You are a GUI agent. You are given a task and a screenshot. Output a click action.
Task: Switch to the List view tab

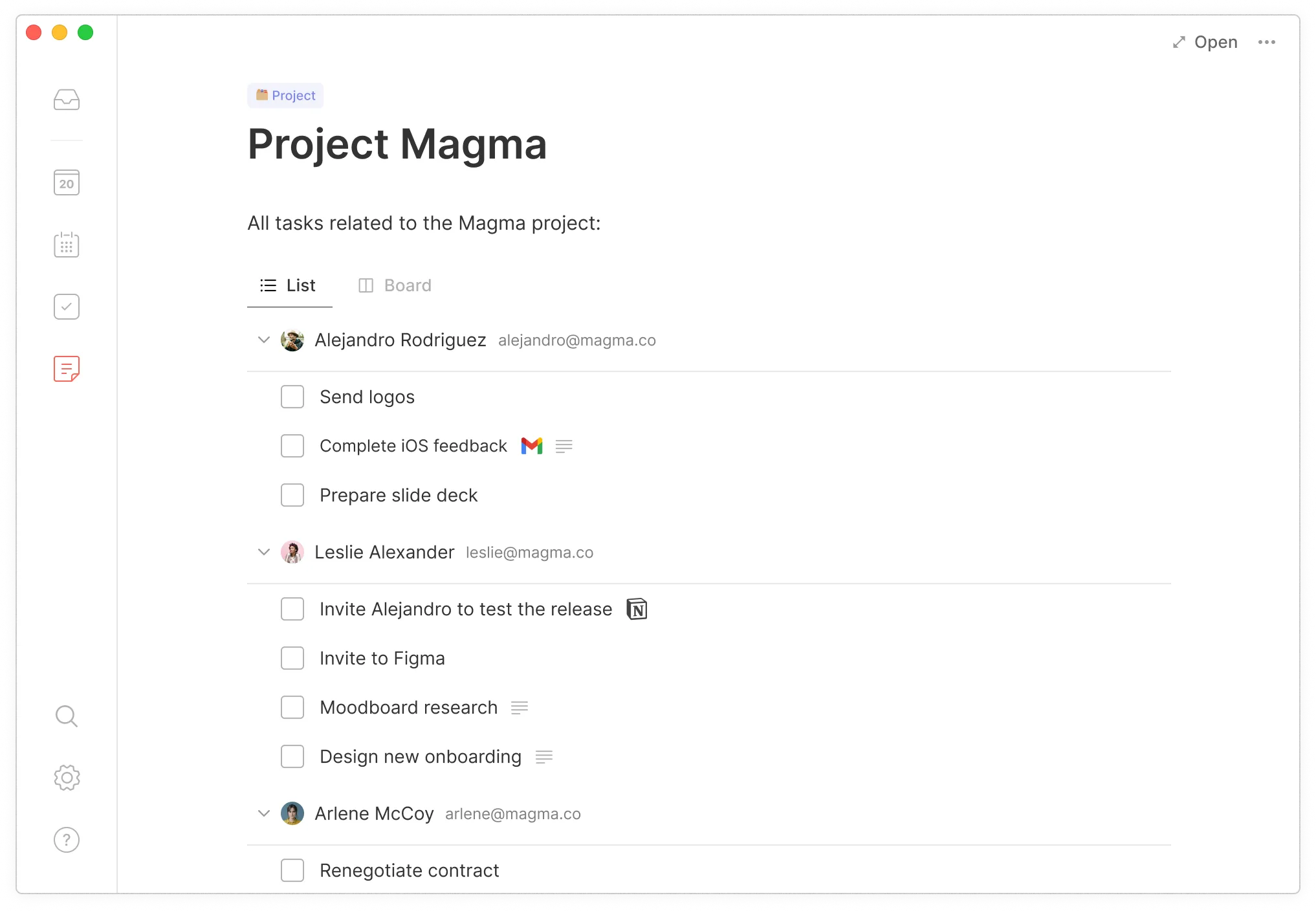coord(289,285)
